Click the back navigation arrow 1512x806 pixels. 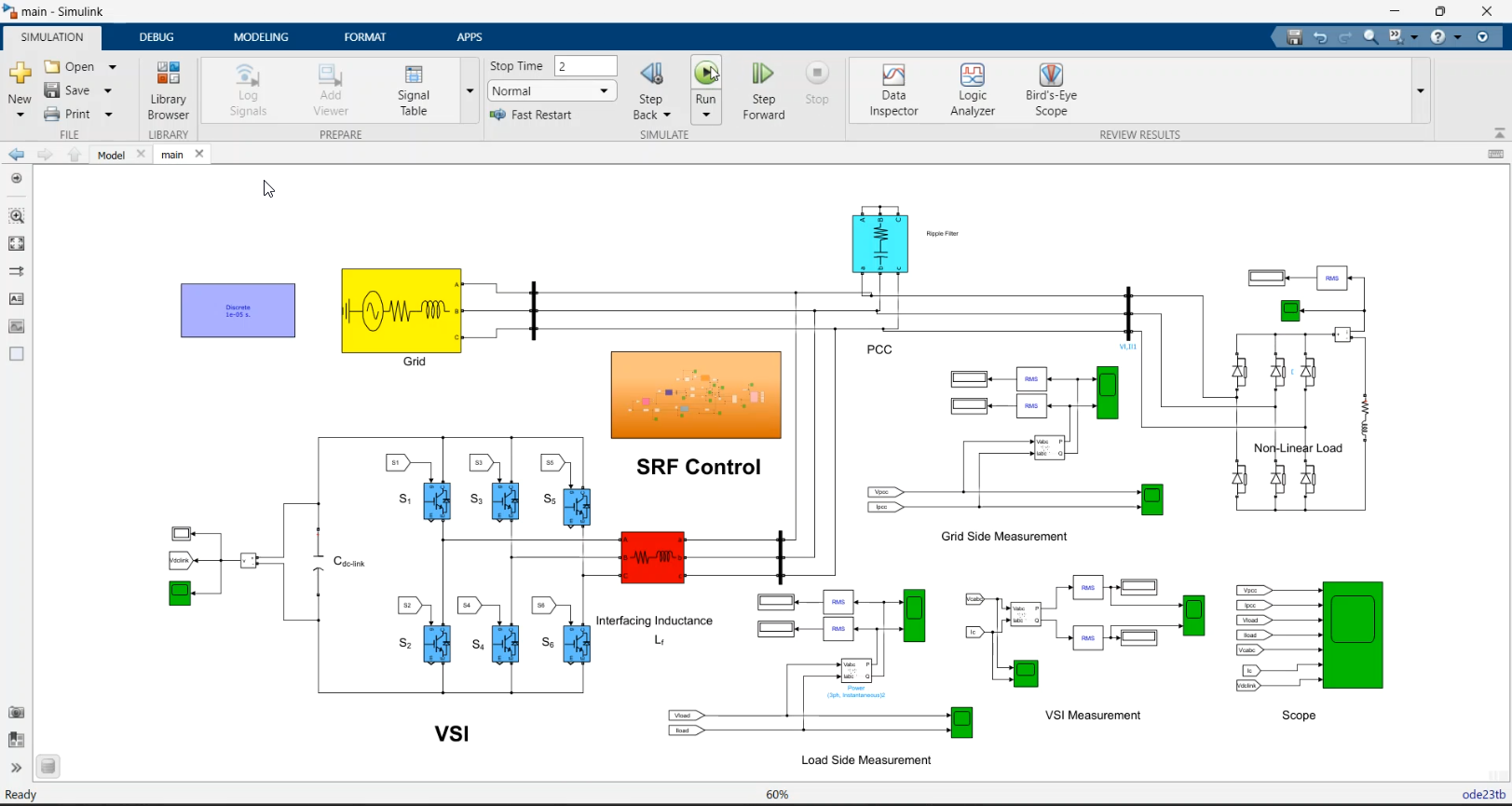coord(17,155)
